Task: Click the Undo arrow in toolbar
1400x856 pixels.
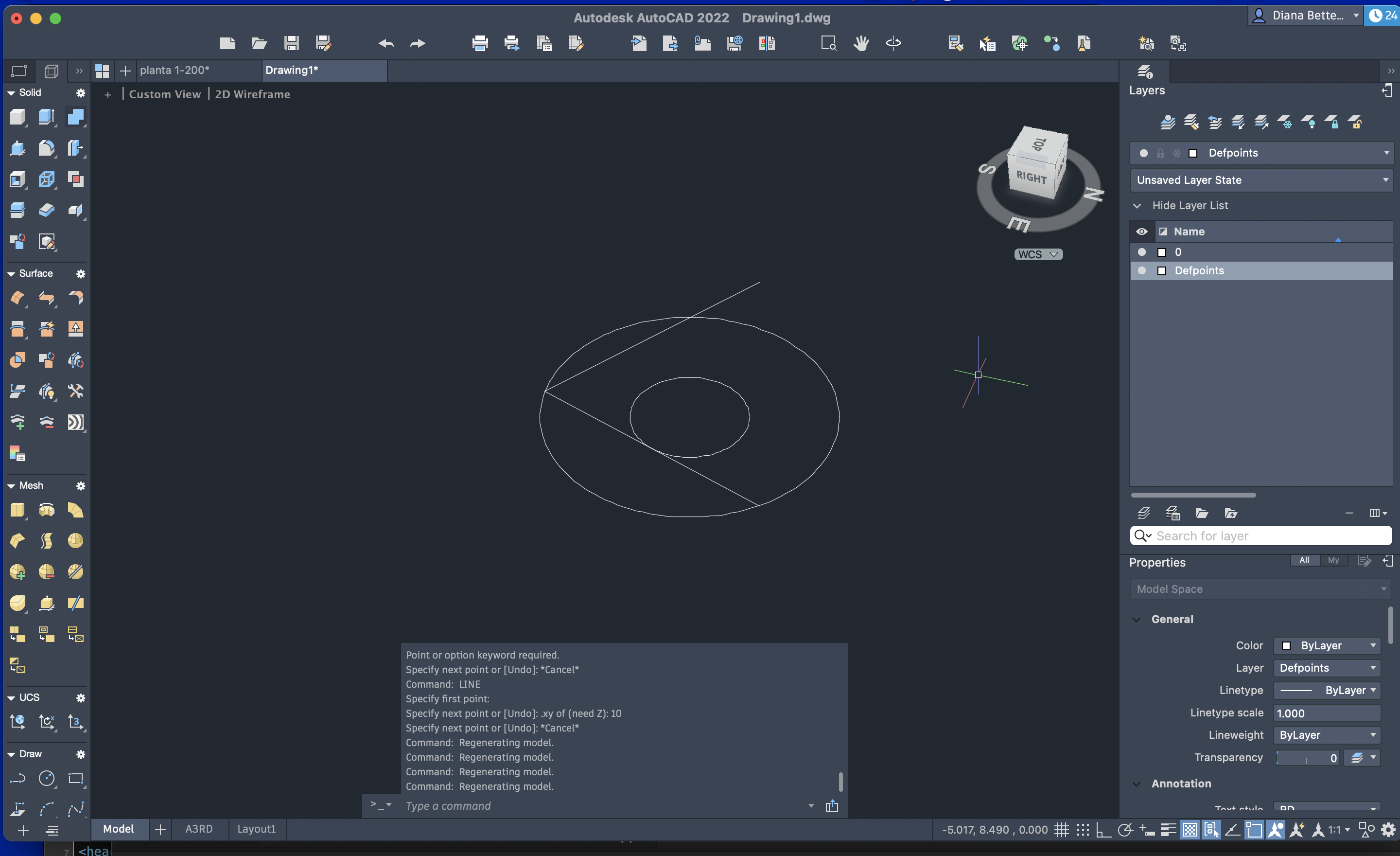Action: click(386, 43)
